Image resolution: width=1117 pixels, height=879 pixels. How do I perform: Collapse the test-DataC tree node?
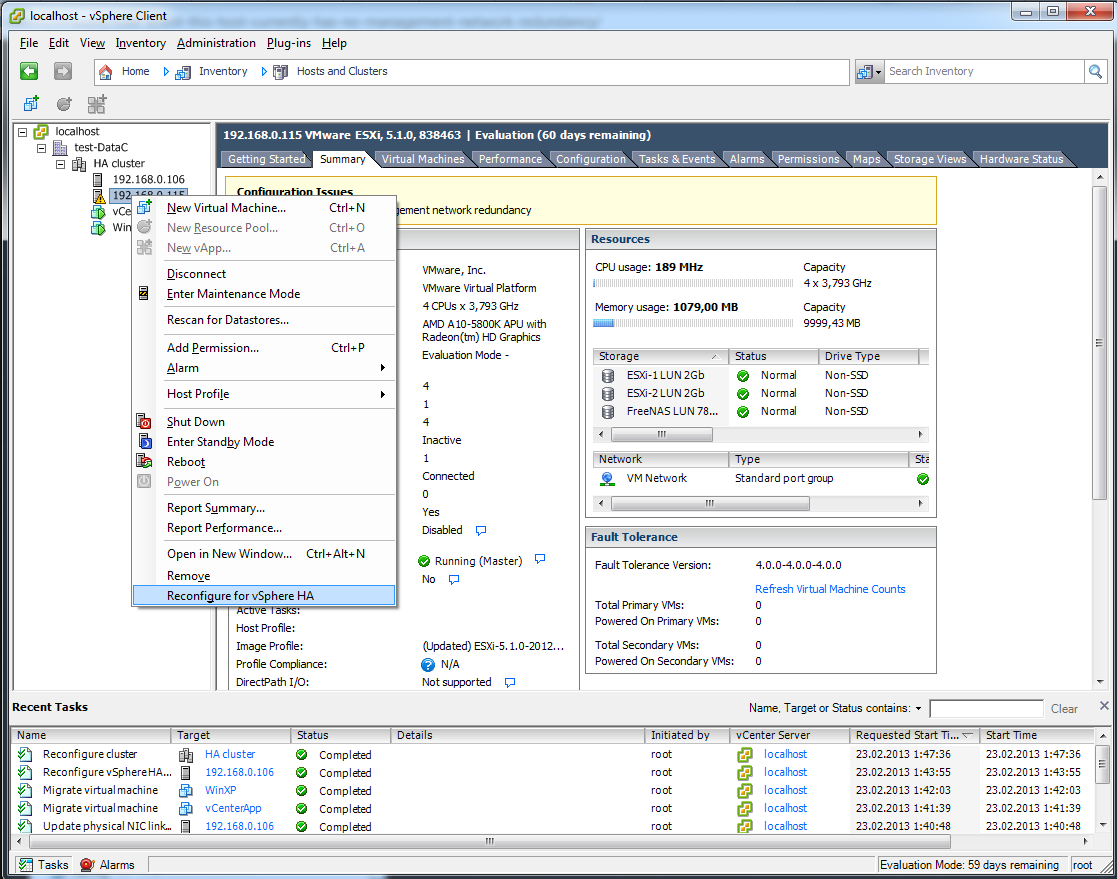coord(41,147)
